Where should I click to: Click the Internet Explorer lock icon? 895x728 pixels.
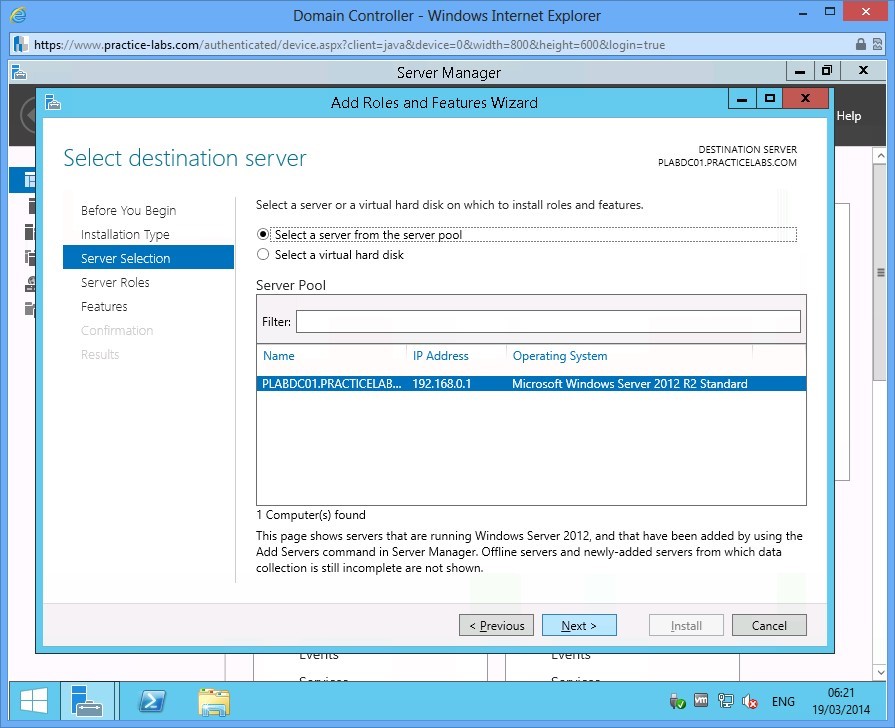(861, 44)
